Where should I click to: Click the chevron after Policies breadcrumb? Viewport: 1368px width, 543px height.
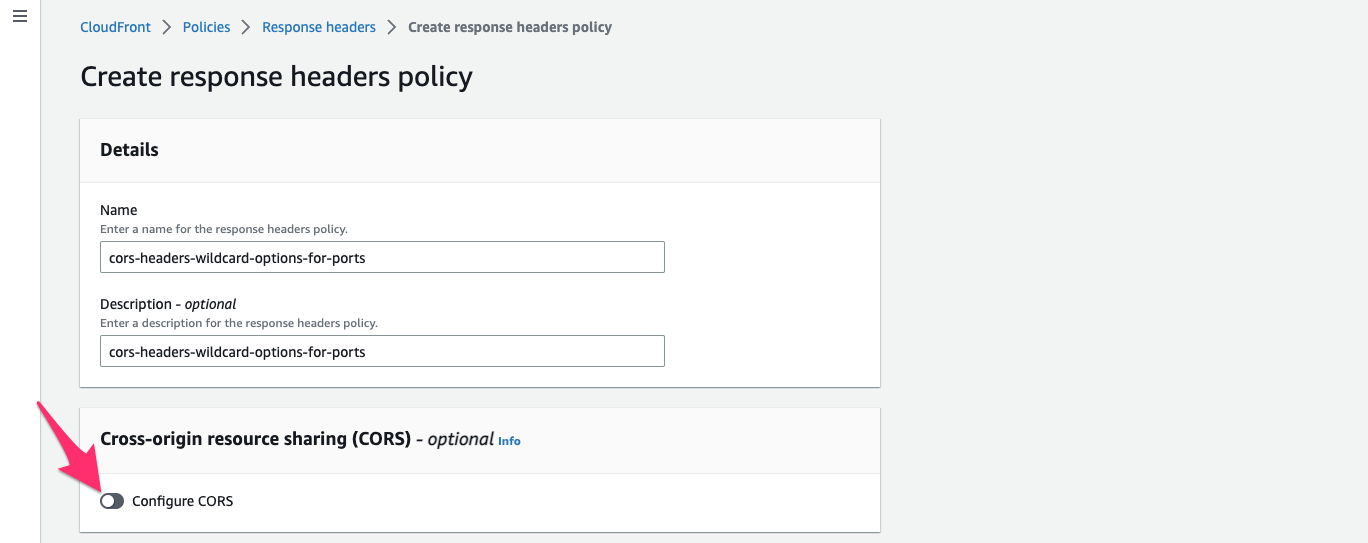click(x=246, y=27)
